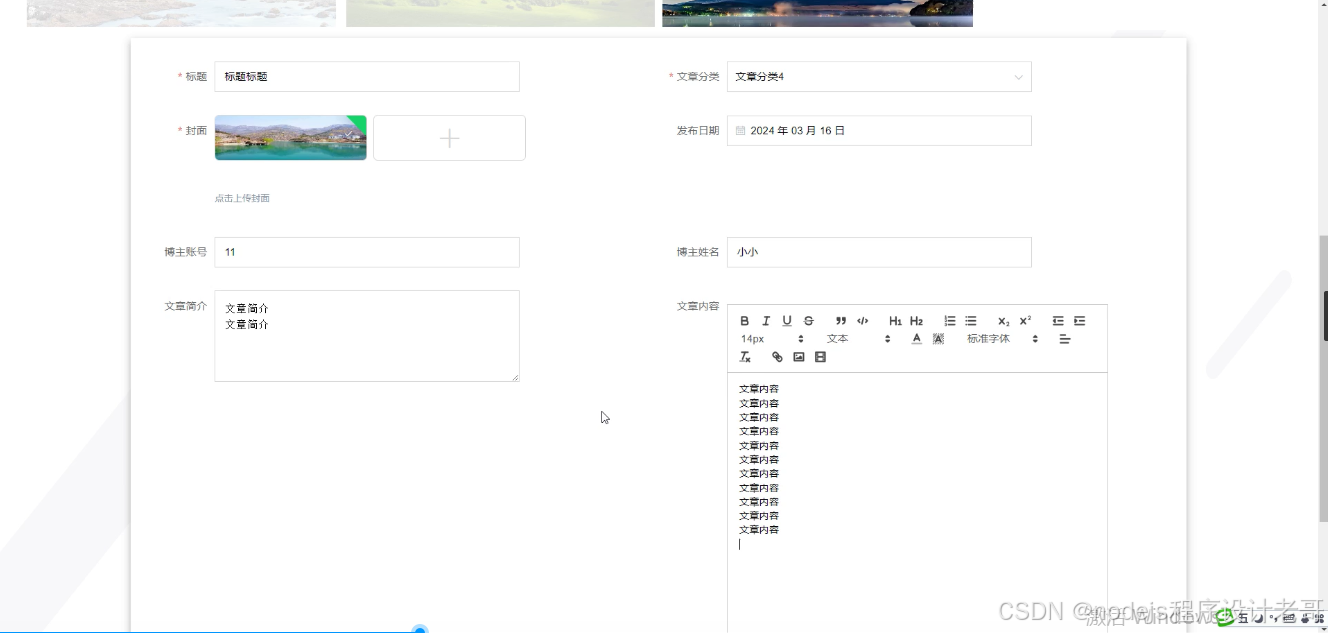Open the 文本 paragraph style dropdown
1328x633 pixels.
[x=858, y=339]
